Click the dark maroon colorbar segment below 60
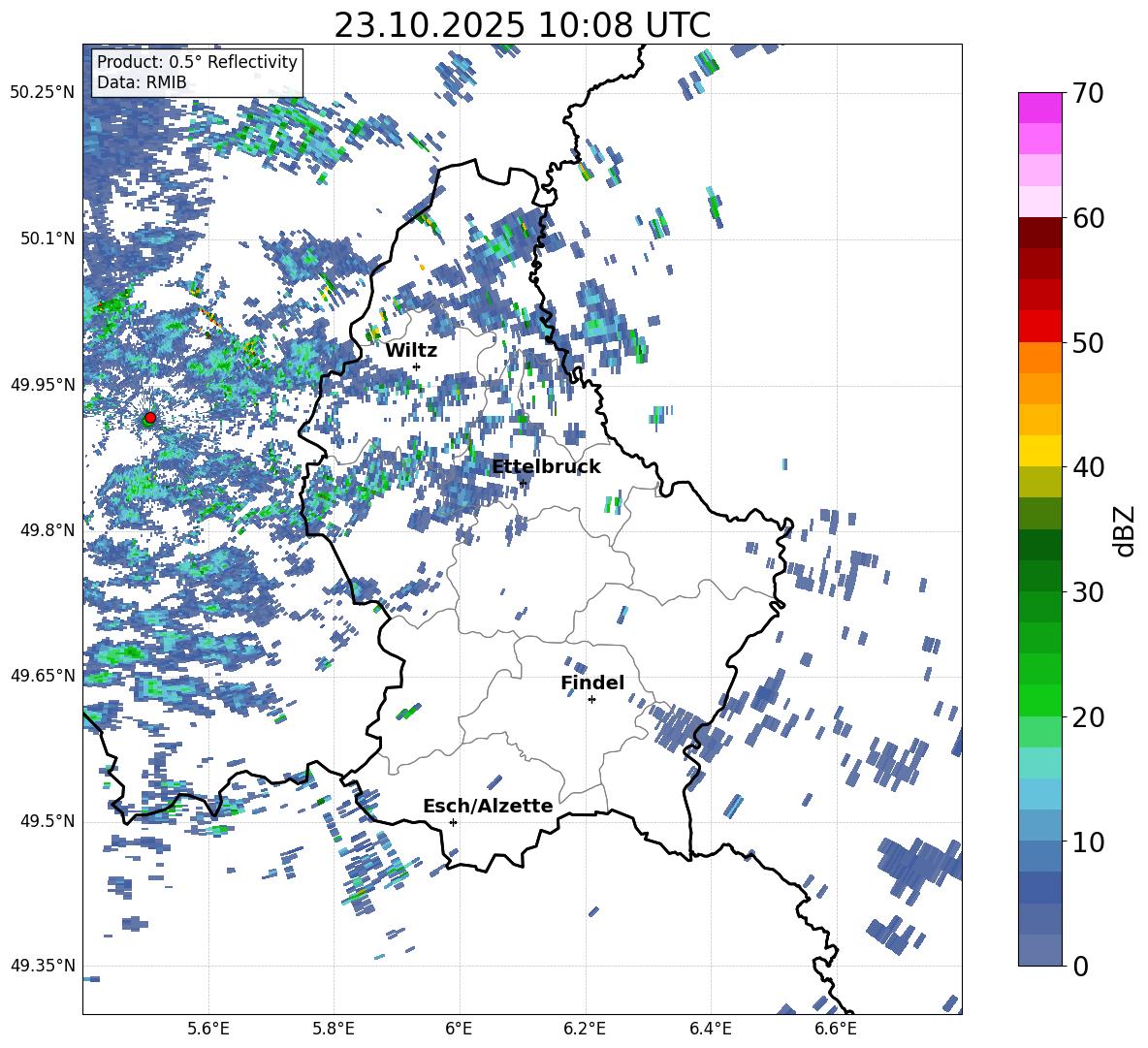1148x1048 pixels. point(1040,233)
